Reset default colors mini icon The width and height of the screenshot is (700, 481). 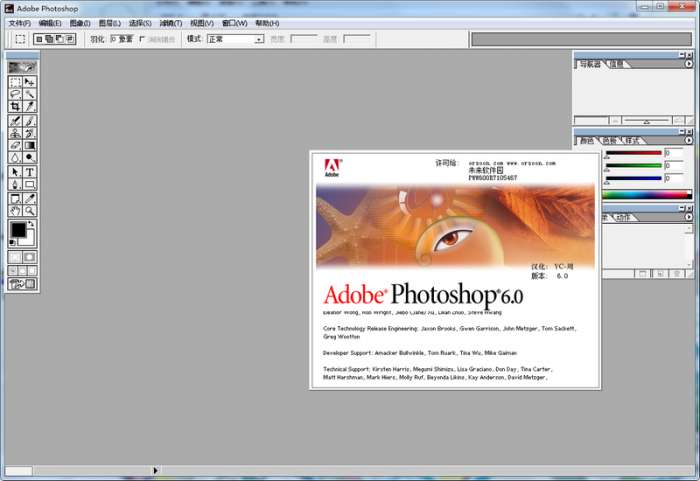point(12,243)
